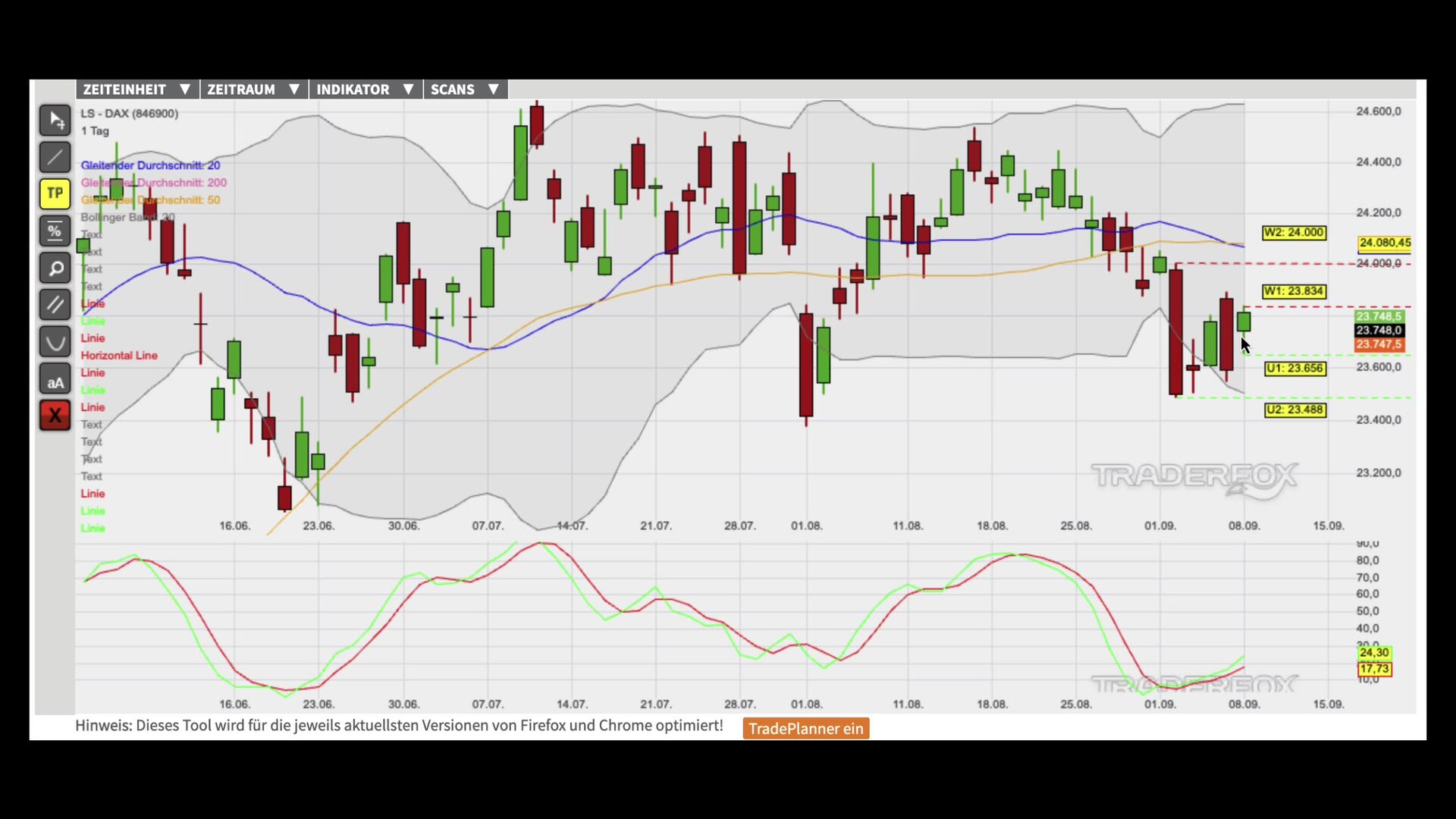Click the TradePlanner ein button
The image size is (1456, 819).
[806, 729]
